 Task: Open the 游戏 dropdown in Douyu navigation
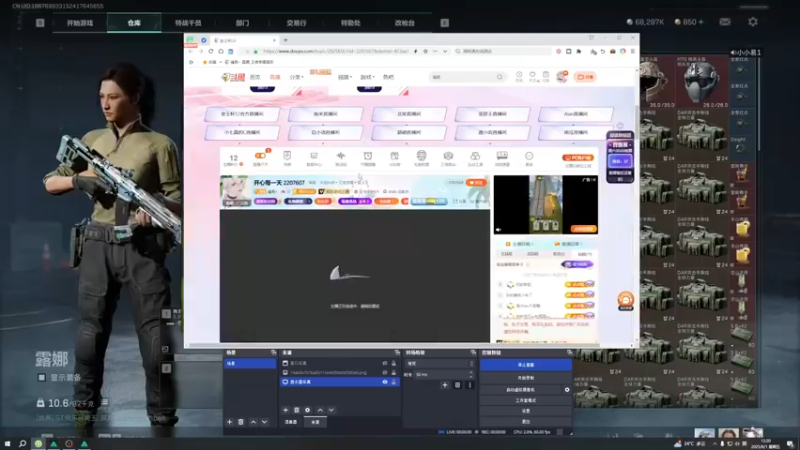[x=367, y=77]
